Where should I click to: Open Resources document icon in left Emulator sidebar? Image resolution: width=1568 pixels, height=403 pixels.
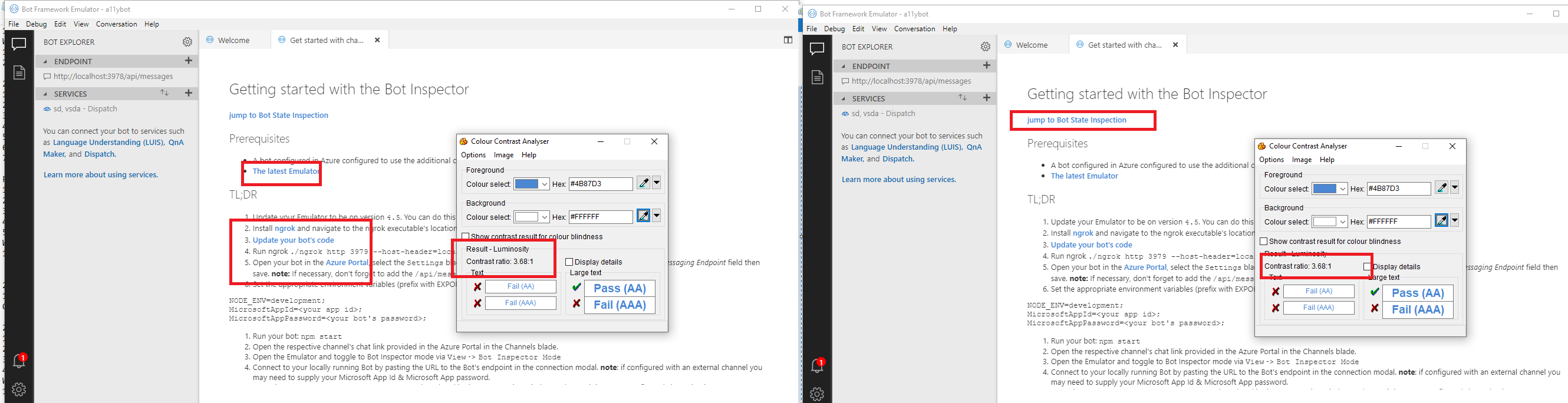click(19, 72)
